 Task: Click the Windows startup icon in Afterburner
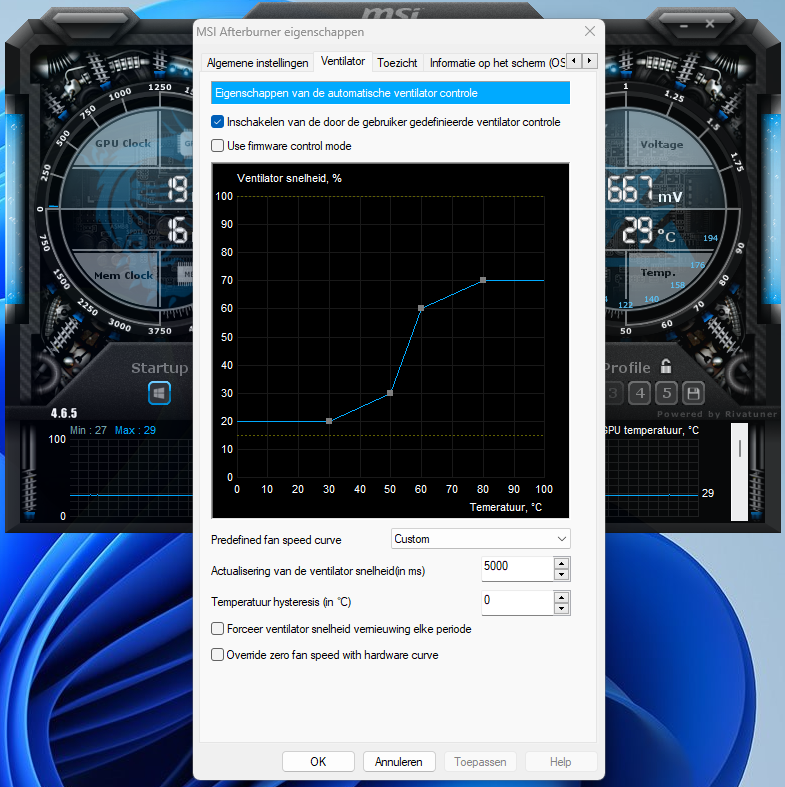pyautogui.click(x=160, y=393)
